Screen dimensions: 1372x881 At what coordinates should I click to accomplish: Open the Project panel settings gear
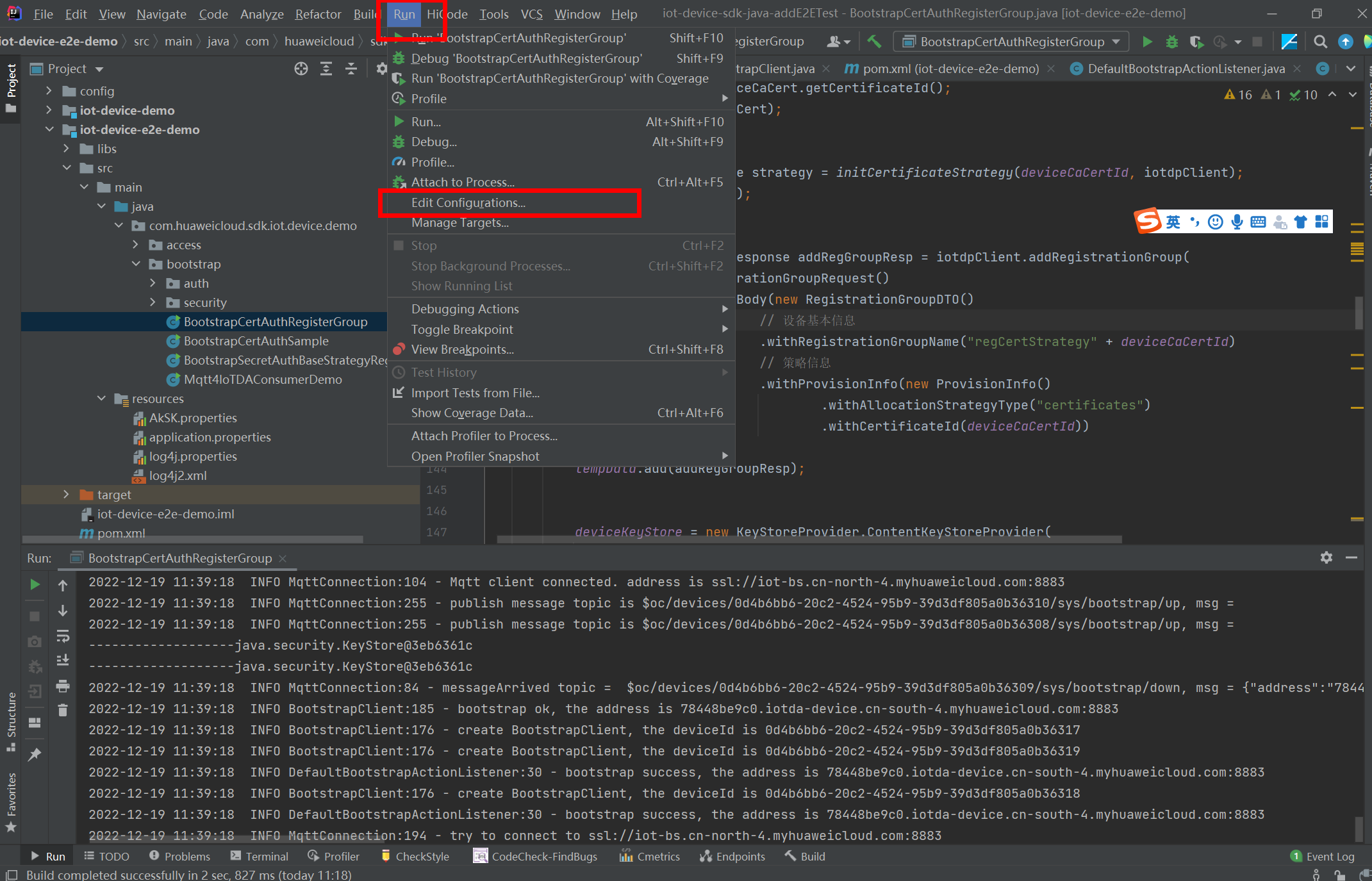pos(381,69)
